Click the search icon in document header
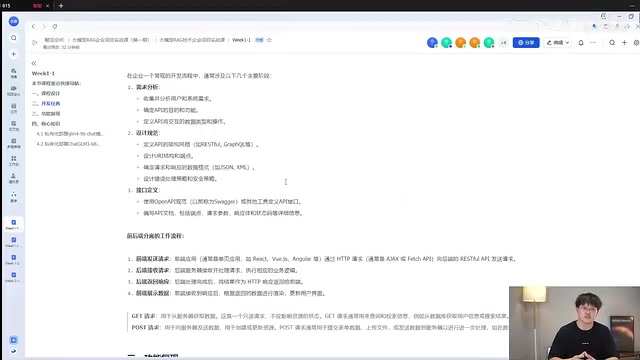640x360 pixels. coord(612,42)
